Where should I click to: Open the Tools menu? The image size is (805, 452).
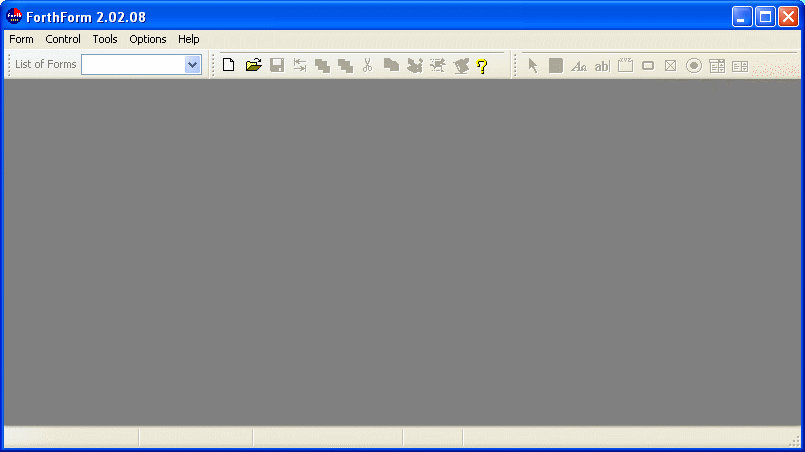coord(105,39)
